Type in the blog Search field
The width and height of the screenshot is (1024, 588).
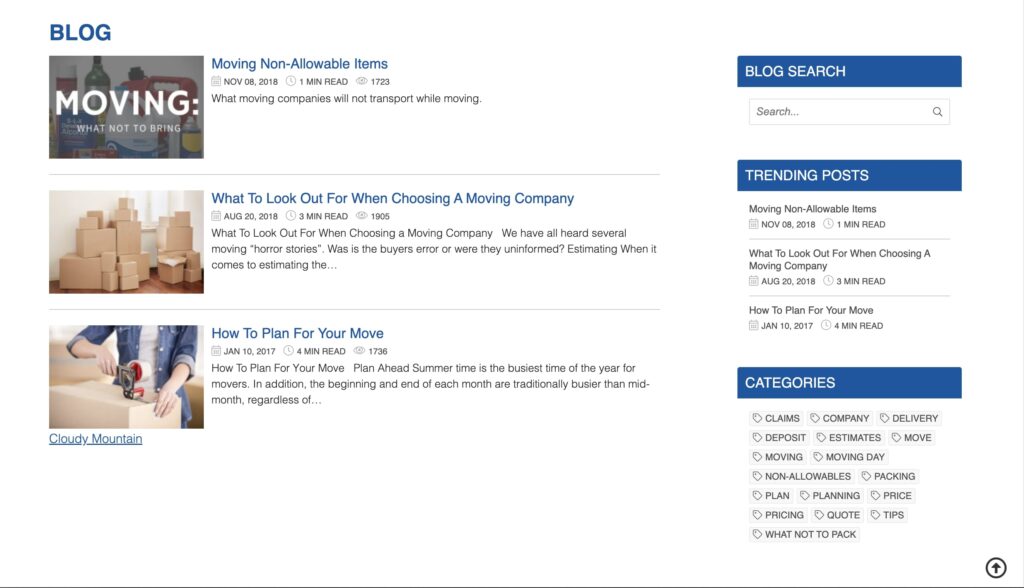tap(838, 112)
